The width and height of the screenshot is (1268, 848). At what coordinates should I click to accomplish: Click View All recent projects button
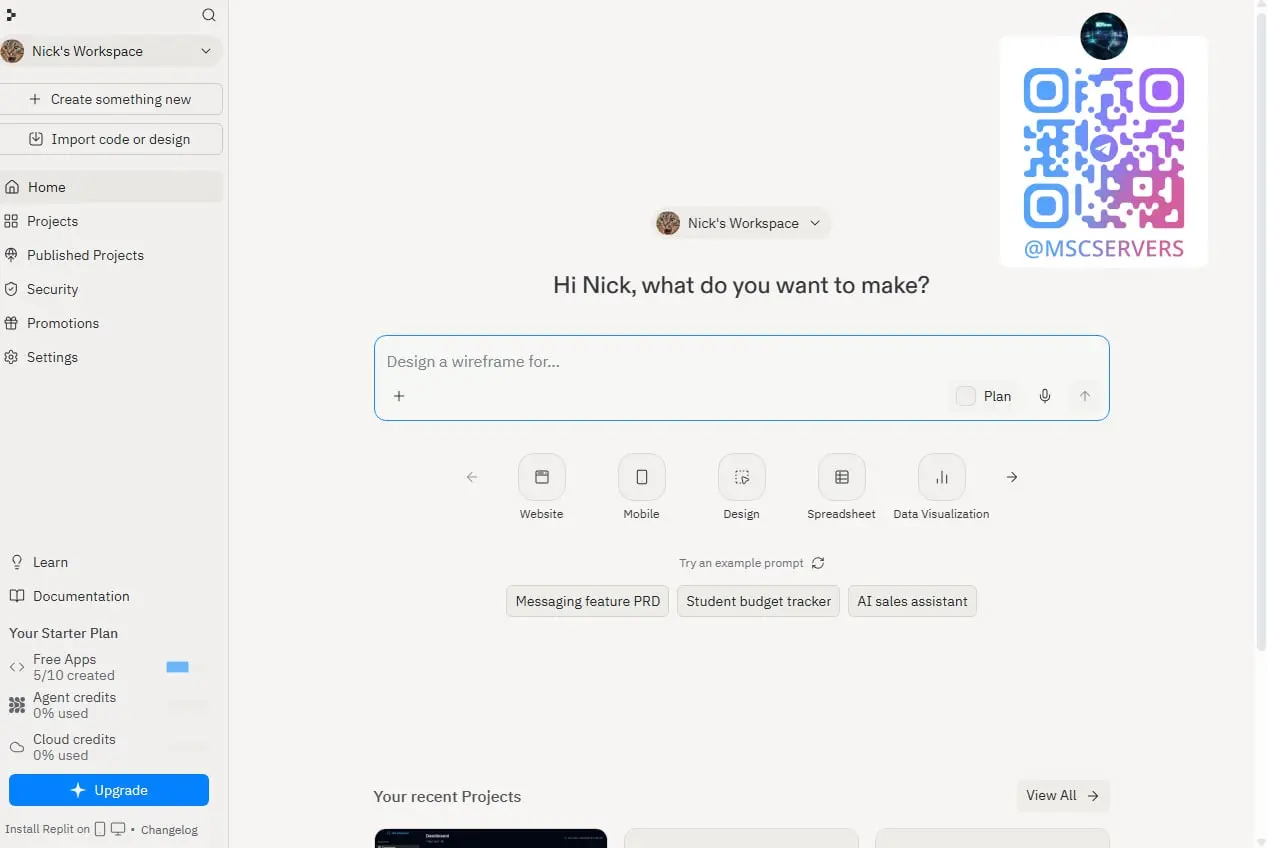1063,796
